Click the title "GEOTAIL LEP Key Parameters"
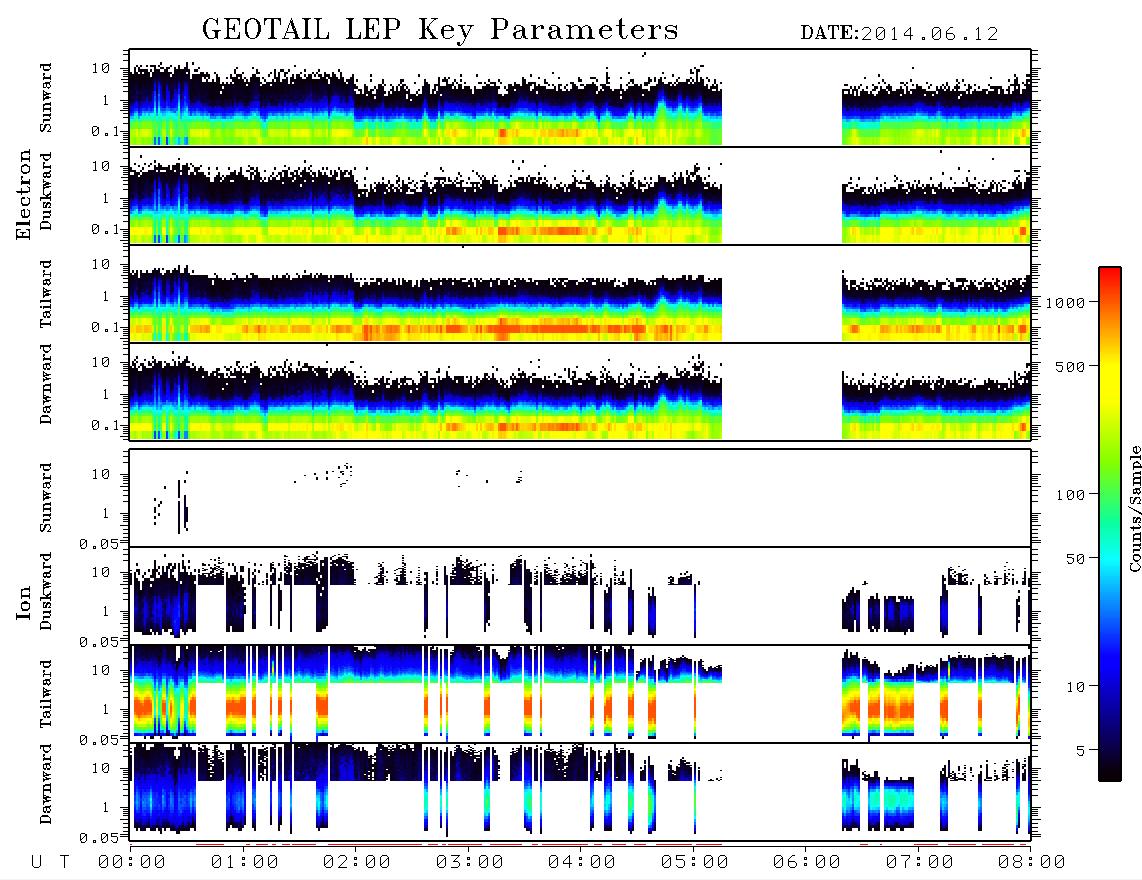Screen dimensions: 1142x880 [440, 30]
